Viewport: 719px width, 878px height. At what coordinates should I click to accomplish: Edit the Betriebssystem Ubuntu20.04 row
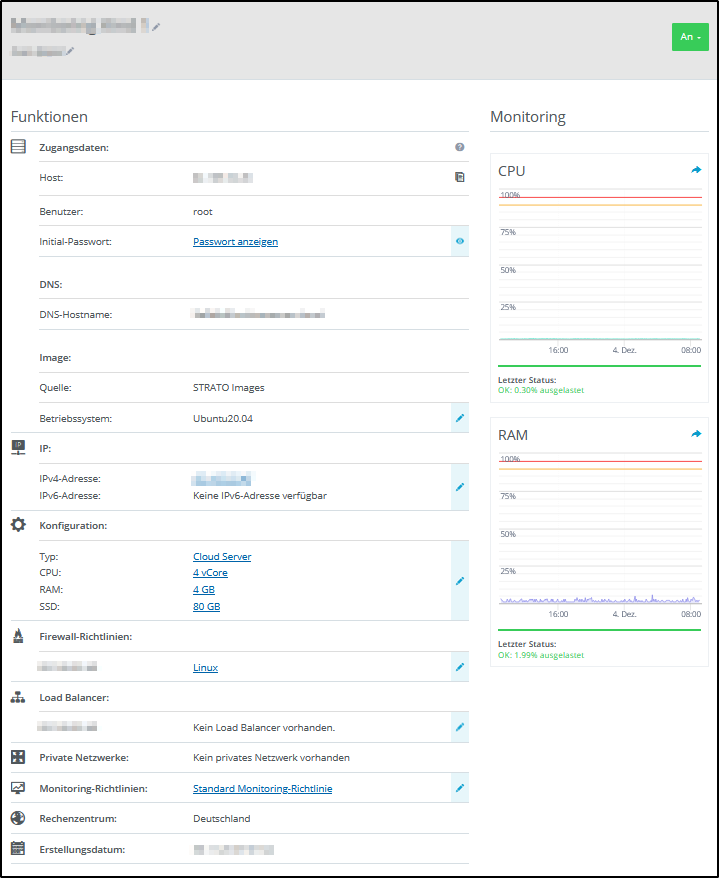pos(460,418)
